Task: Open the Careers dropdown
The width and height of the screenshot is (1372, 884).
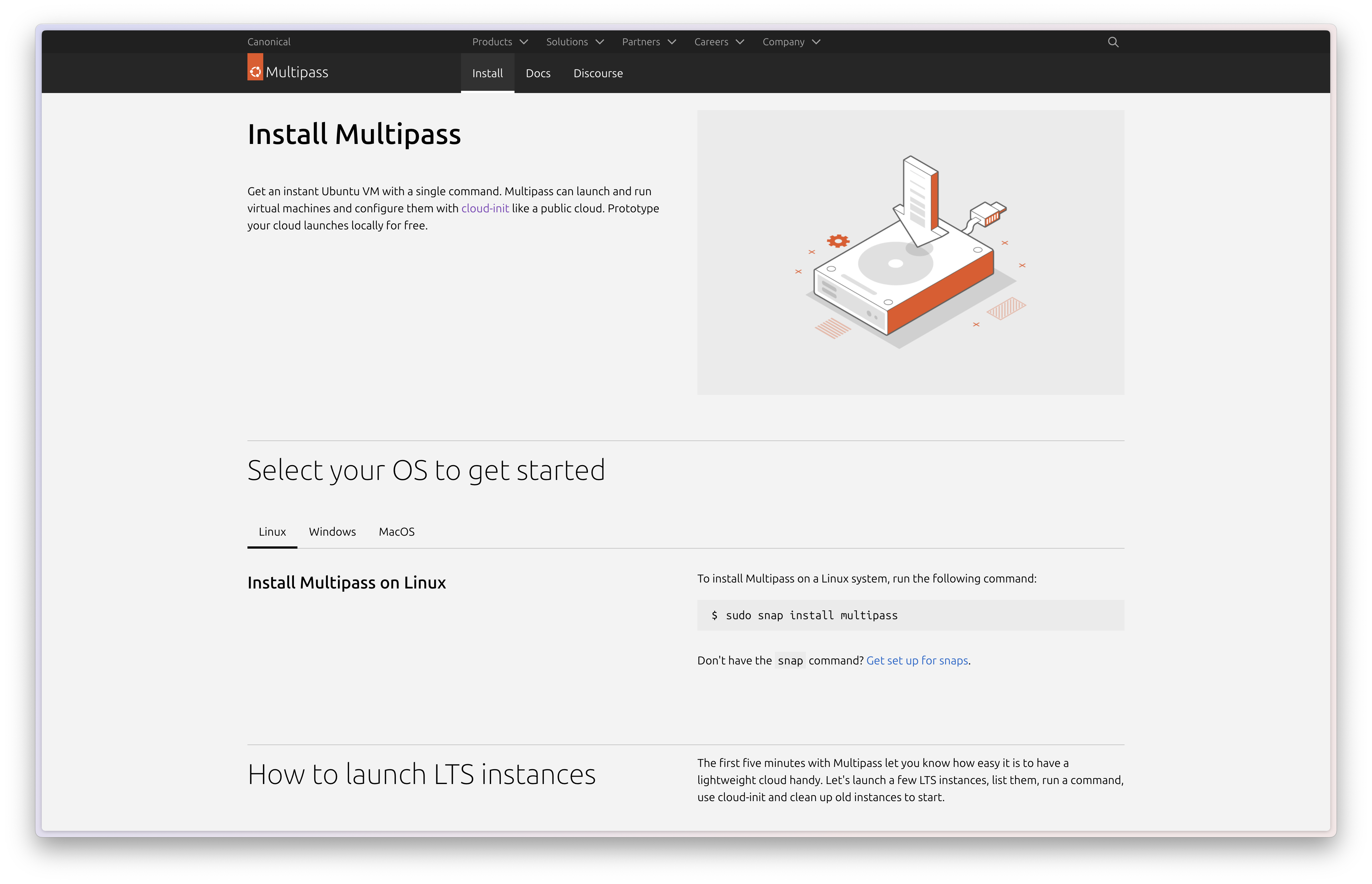Action: (x=719, y=42)
